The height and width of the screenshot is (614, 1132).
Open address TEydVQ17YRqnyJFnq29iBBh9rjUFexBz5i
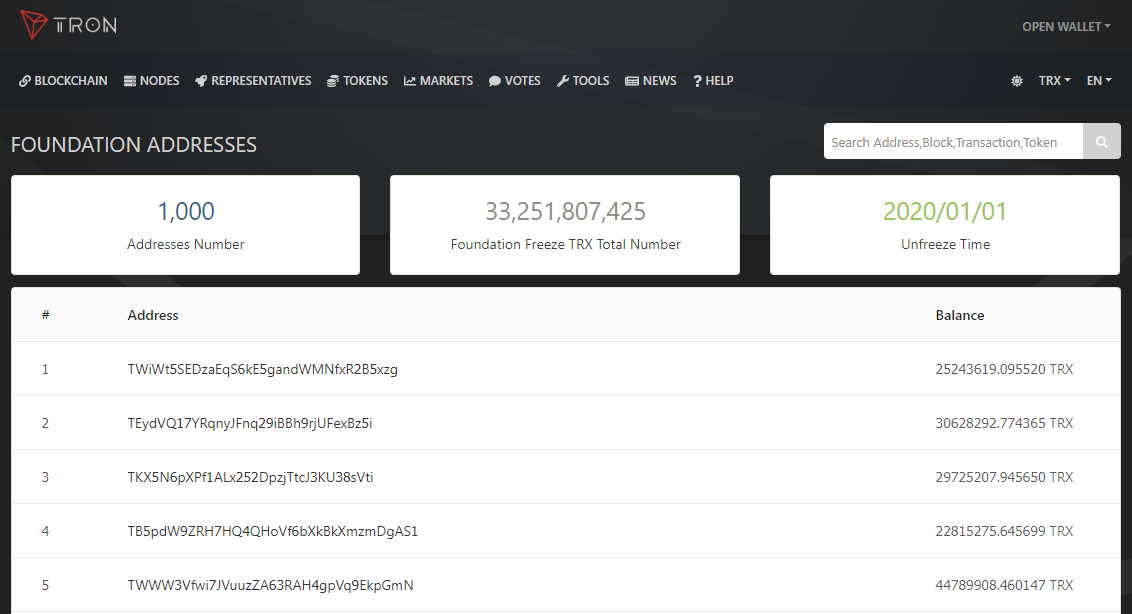[x=250, y=423]
